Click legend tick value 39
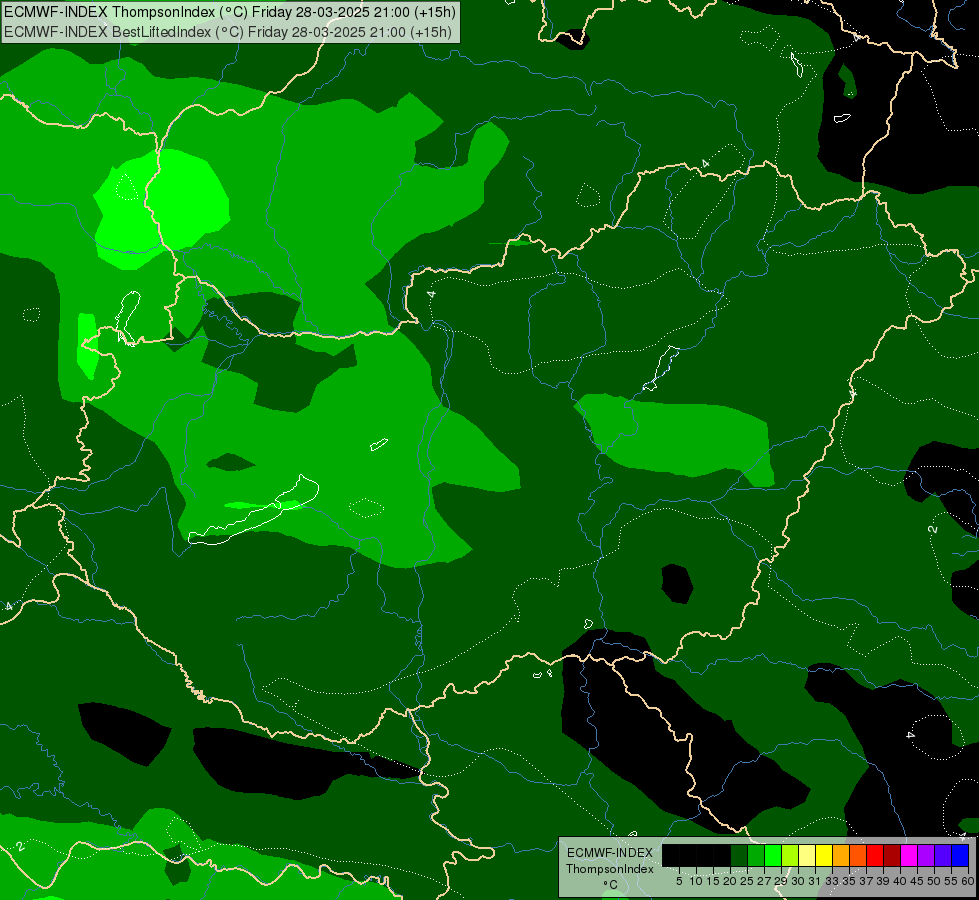 [883, 881]
